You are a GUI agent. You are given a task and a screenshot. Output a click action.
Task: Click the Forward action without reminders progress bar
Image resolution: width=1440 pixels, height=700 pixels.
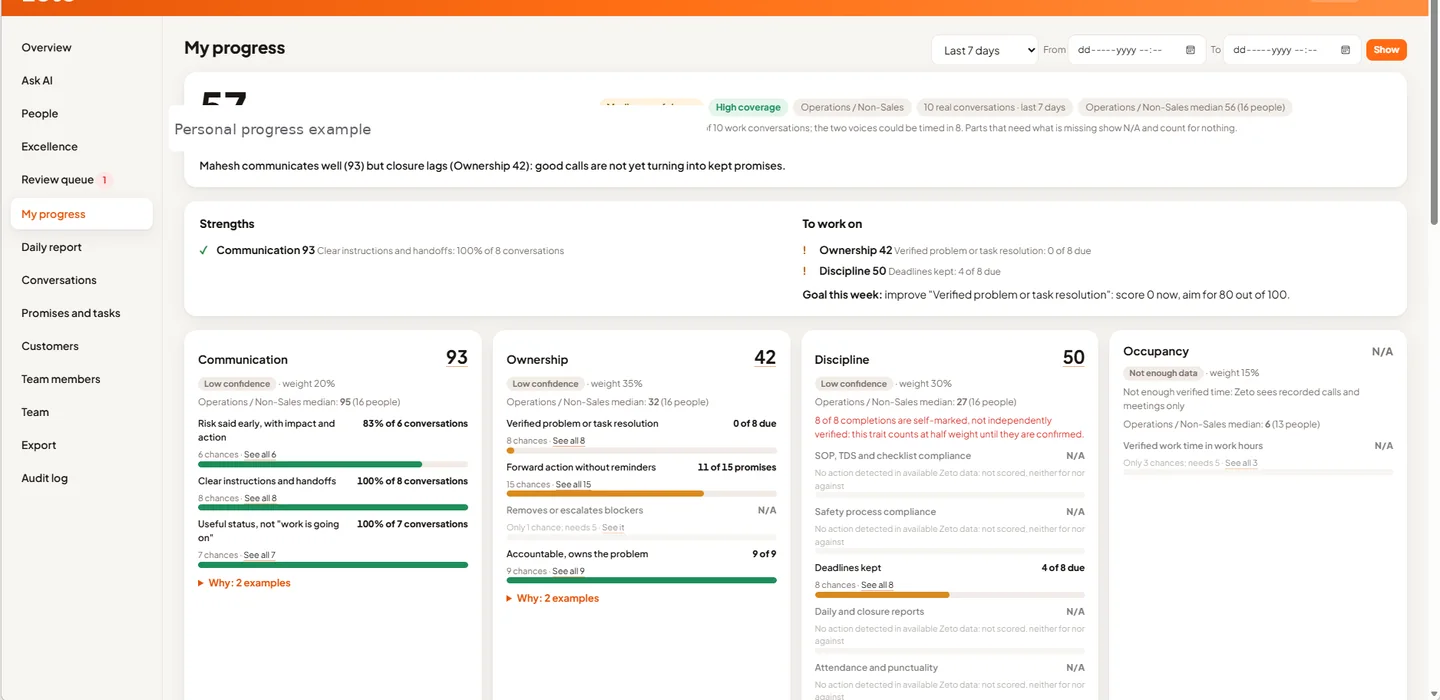click(641, 493)
